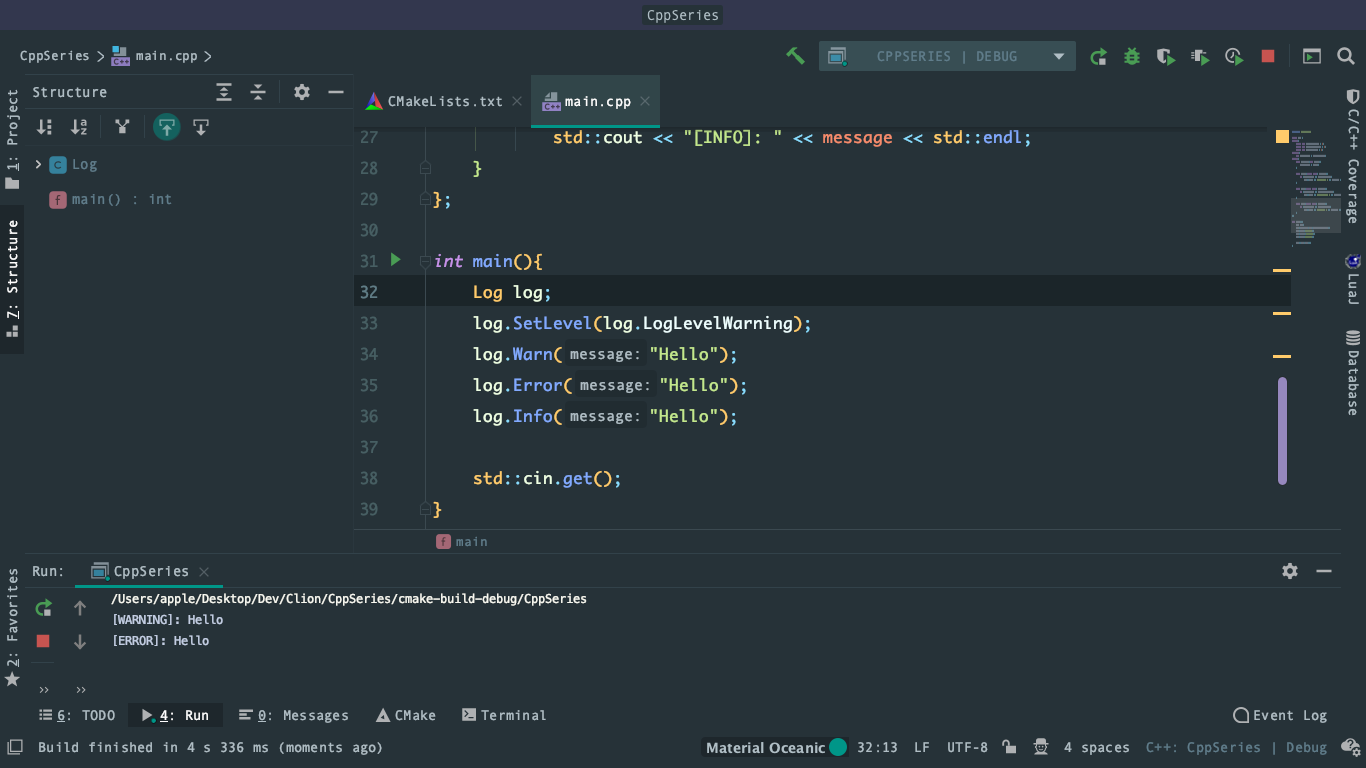Viewport: 1366px width, 768px height.
Task: Open the Favorites side tool window
Action: tap(12, 627)
